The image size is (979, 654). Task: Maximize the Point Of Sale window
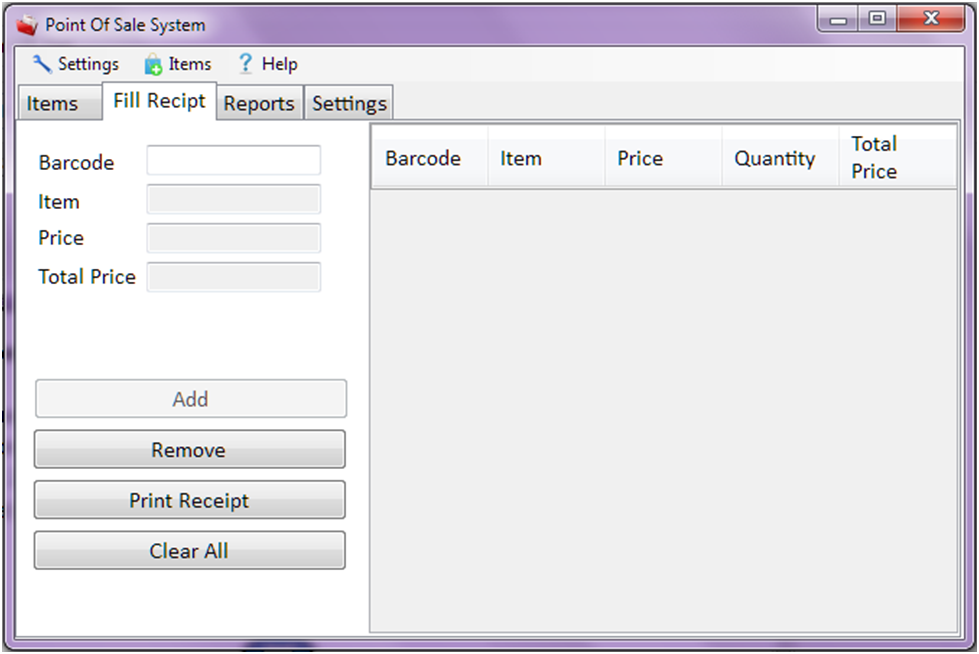tap(877, 19)
